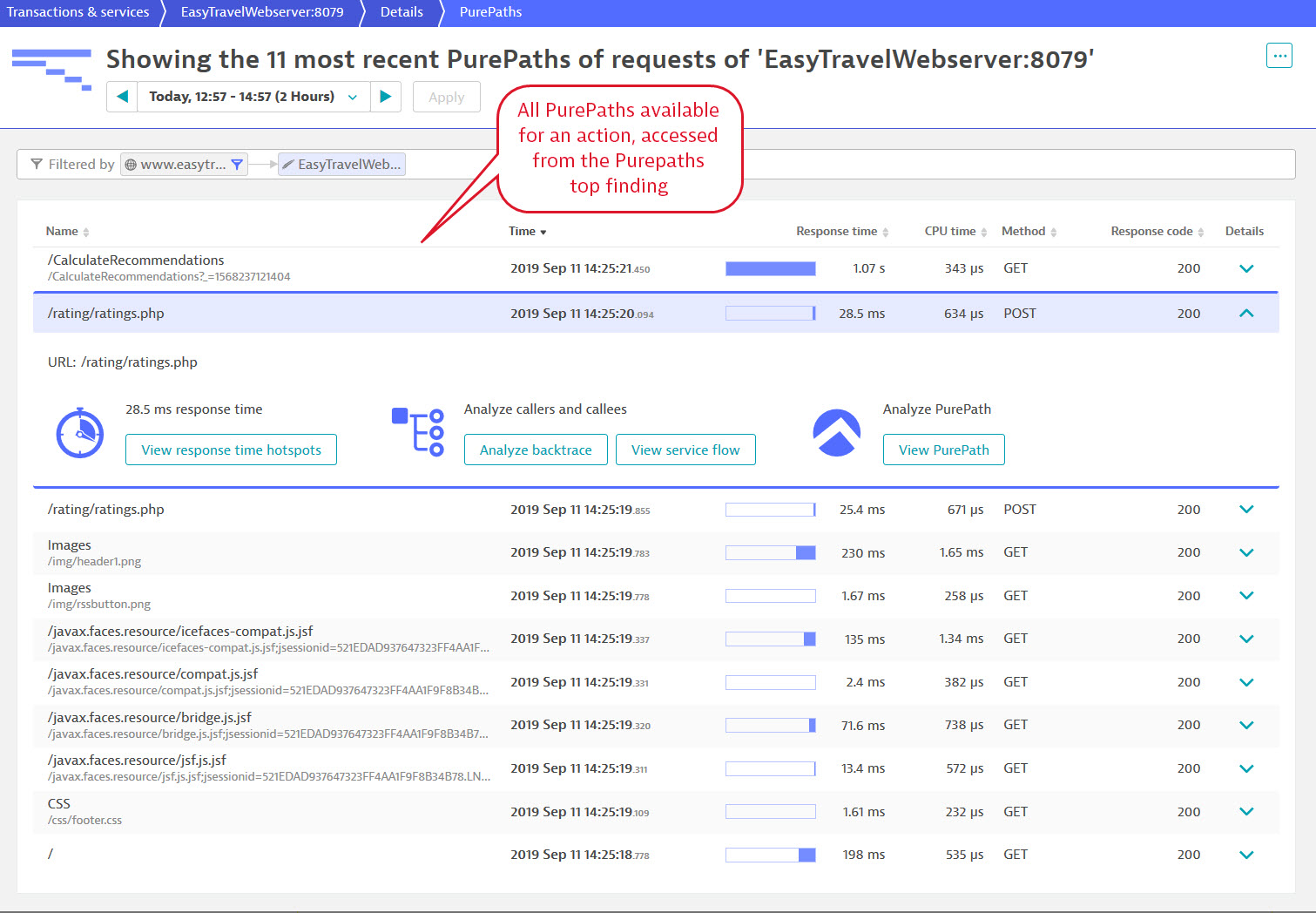
Task: Expand the jsf.js.jsf row details
Action: pyautogui.click(x=1246, y=768)
